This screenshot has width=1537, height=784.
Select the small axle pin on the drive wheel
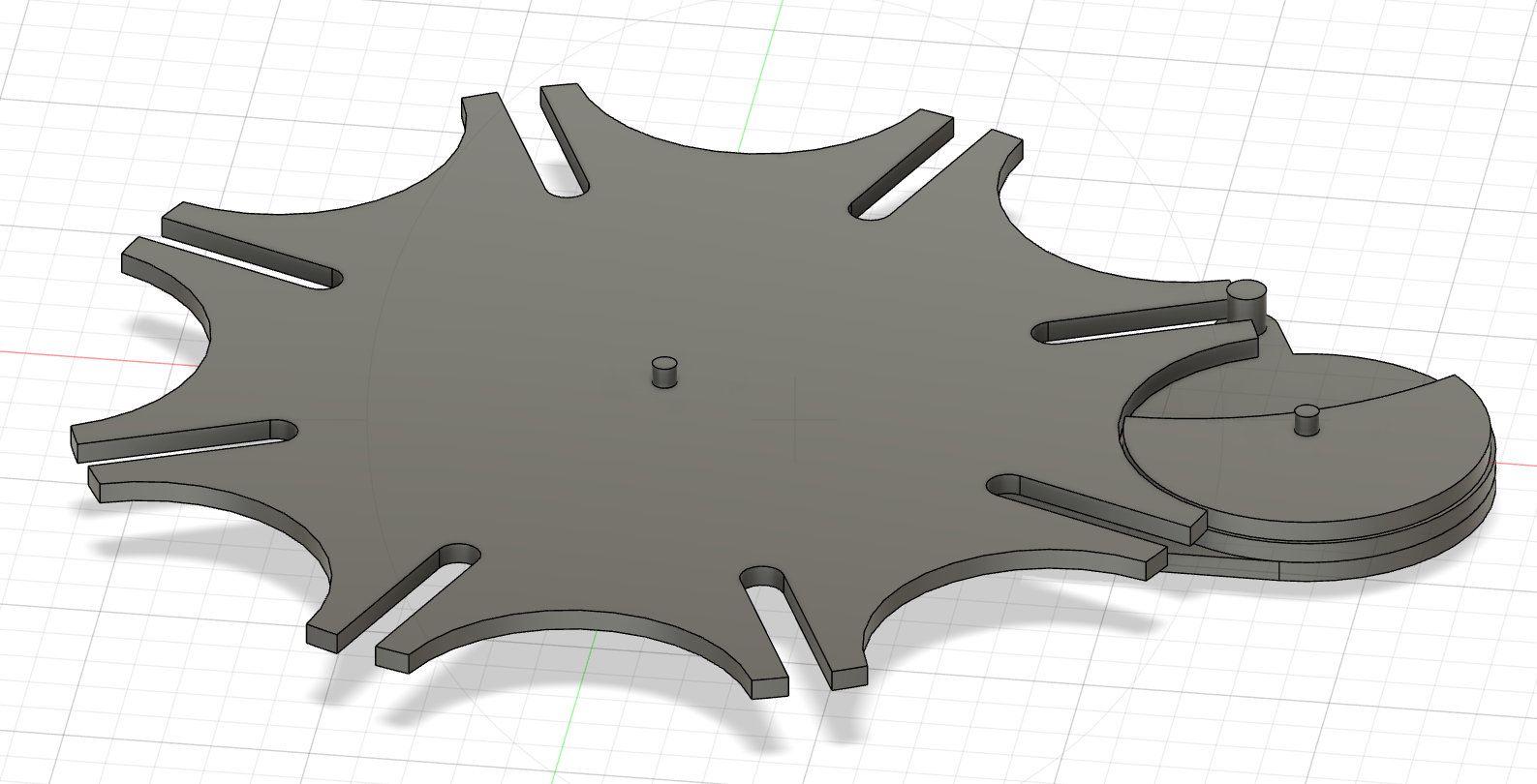click(x=1308, y=421)
